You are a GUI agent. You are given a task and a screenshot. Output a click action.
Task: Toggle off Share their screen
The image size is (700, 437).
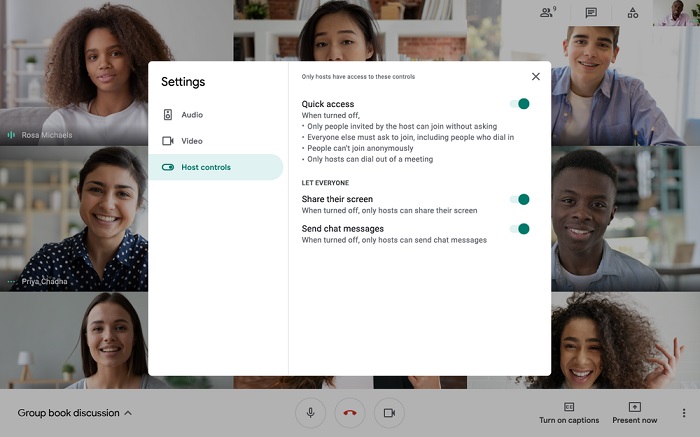519,199
